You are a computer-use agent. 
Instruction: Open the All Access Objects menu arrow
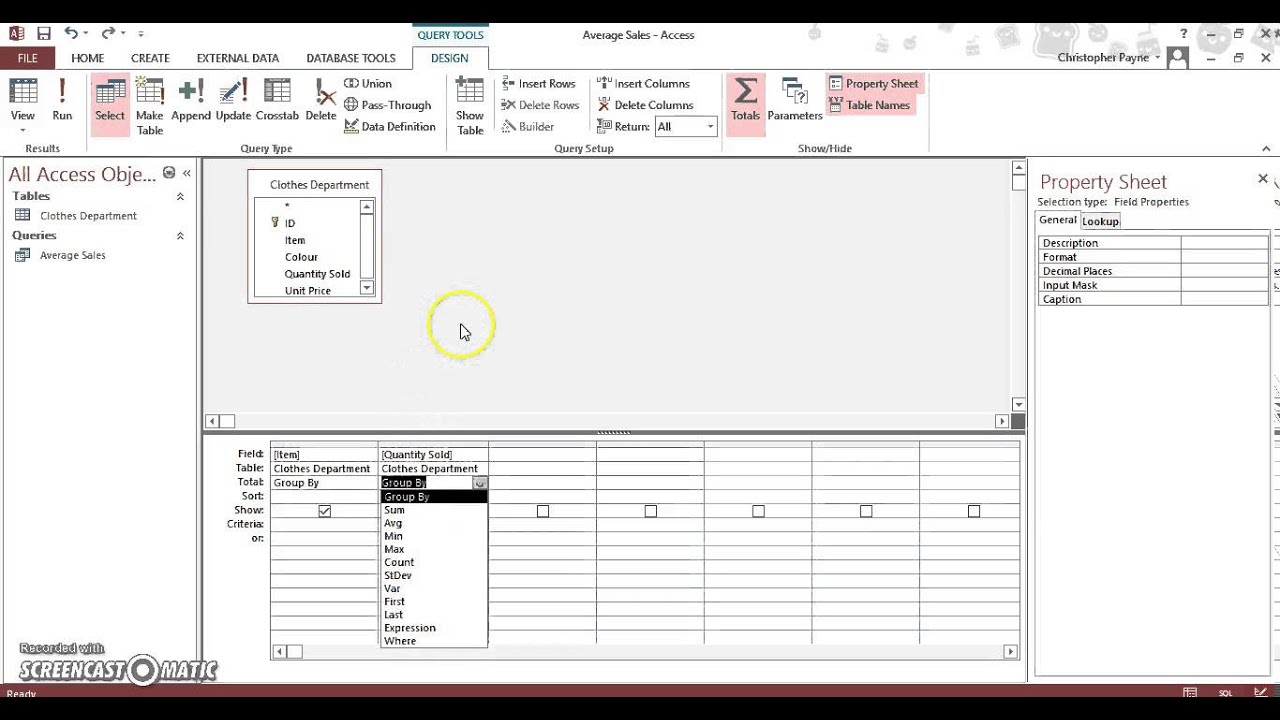click(168, 173)
